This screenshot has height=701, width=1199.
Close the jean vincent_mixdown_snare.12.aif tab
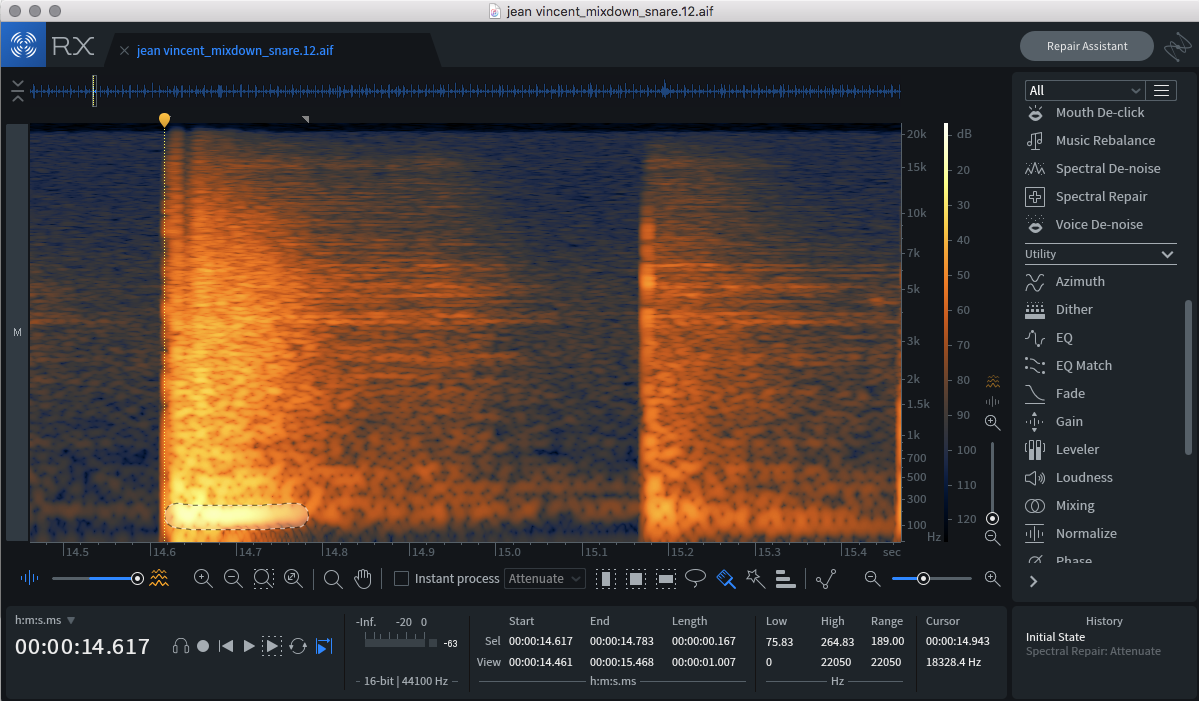(x=124, y=50)
